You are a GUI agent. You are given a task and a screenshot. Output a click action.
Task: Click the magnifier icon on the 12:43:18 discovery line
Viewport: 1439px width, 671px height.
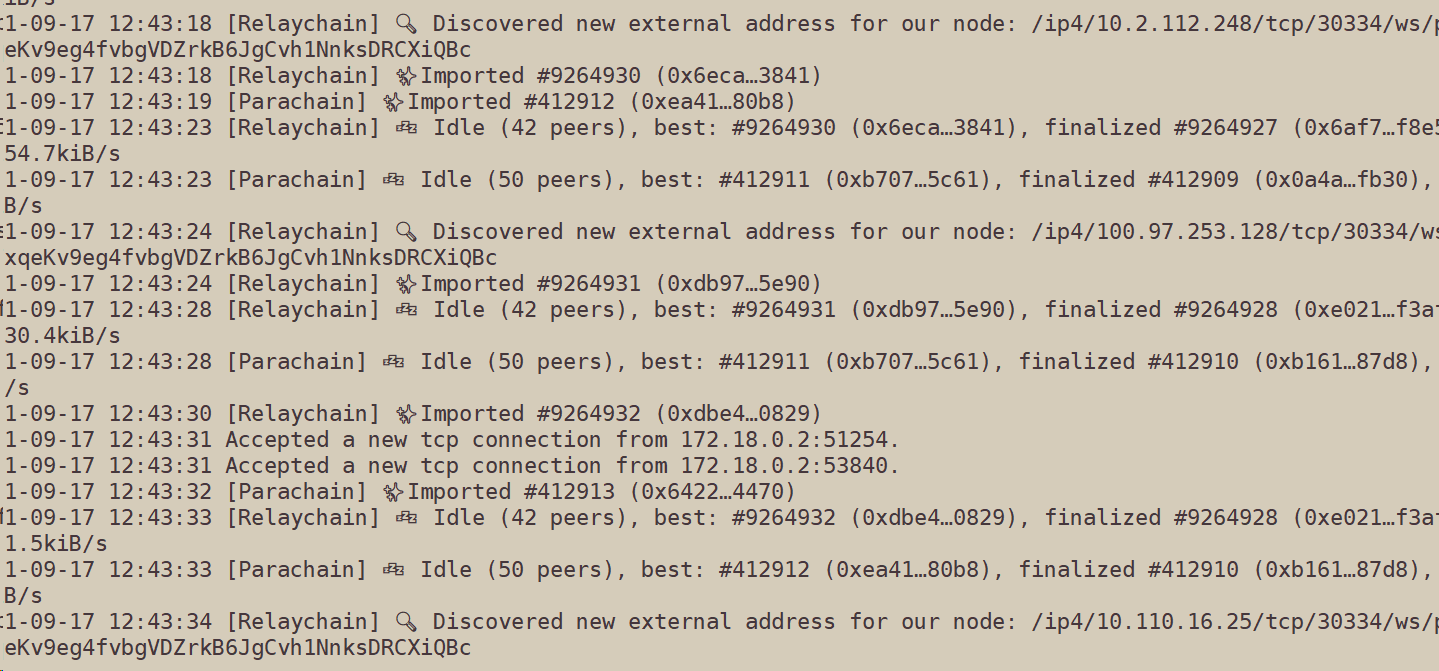pos(406,23)
